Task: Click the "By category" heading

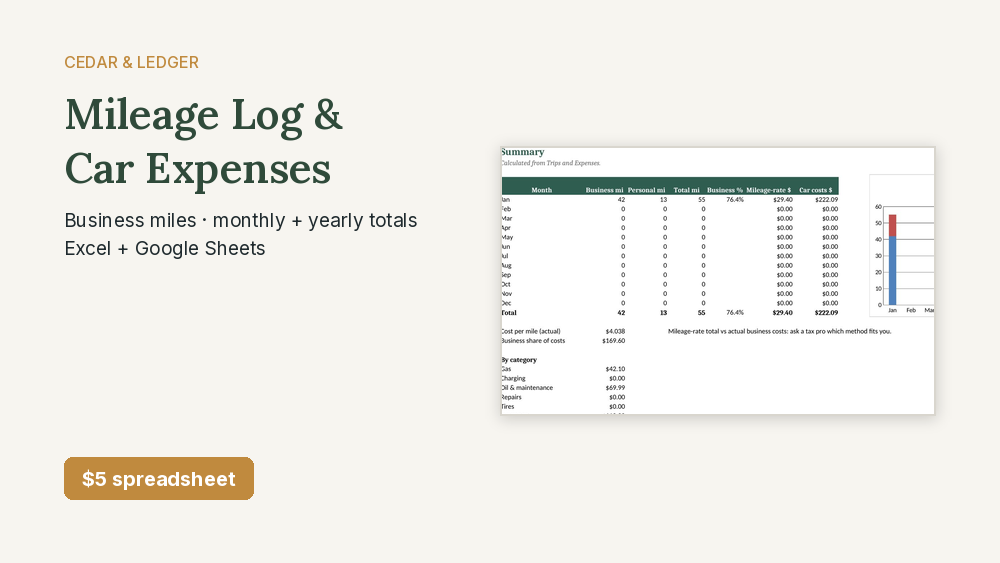Action: (x=519, y=360)
